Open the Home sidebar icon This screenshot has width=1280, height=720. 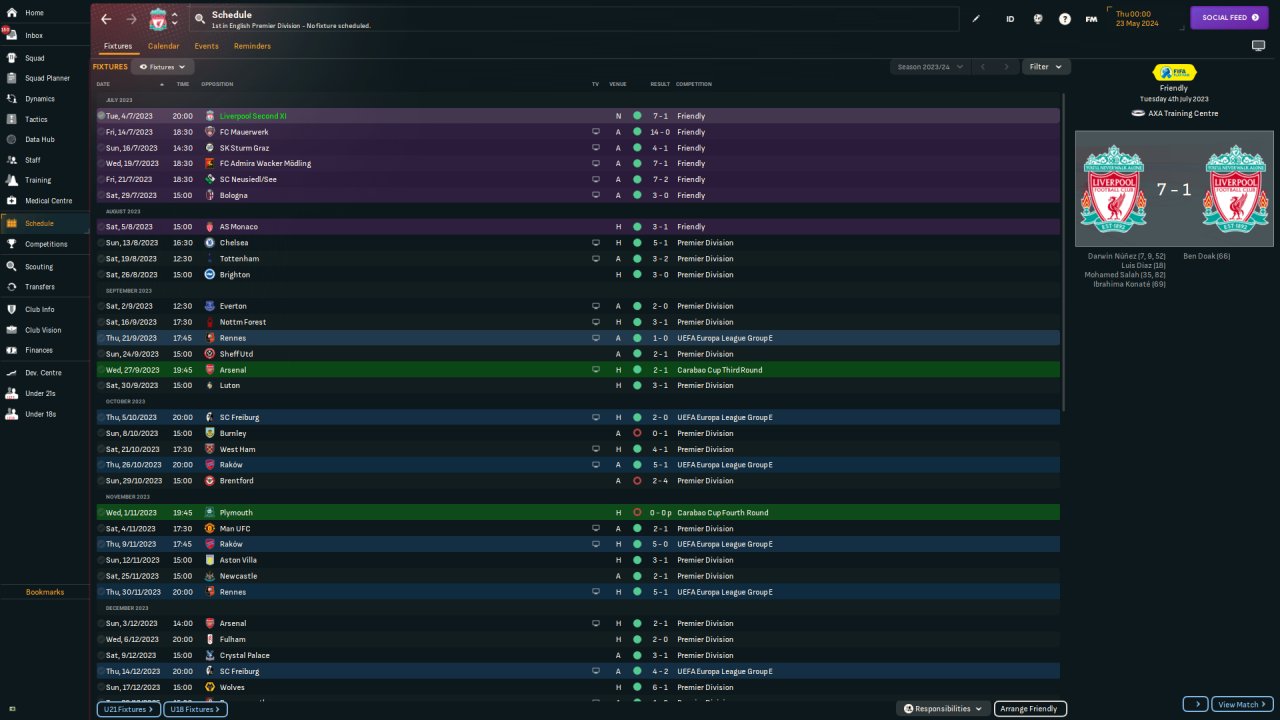pos(12,13)
